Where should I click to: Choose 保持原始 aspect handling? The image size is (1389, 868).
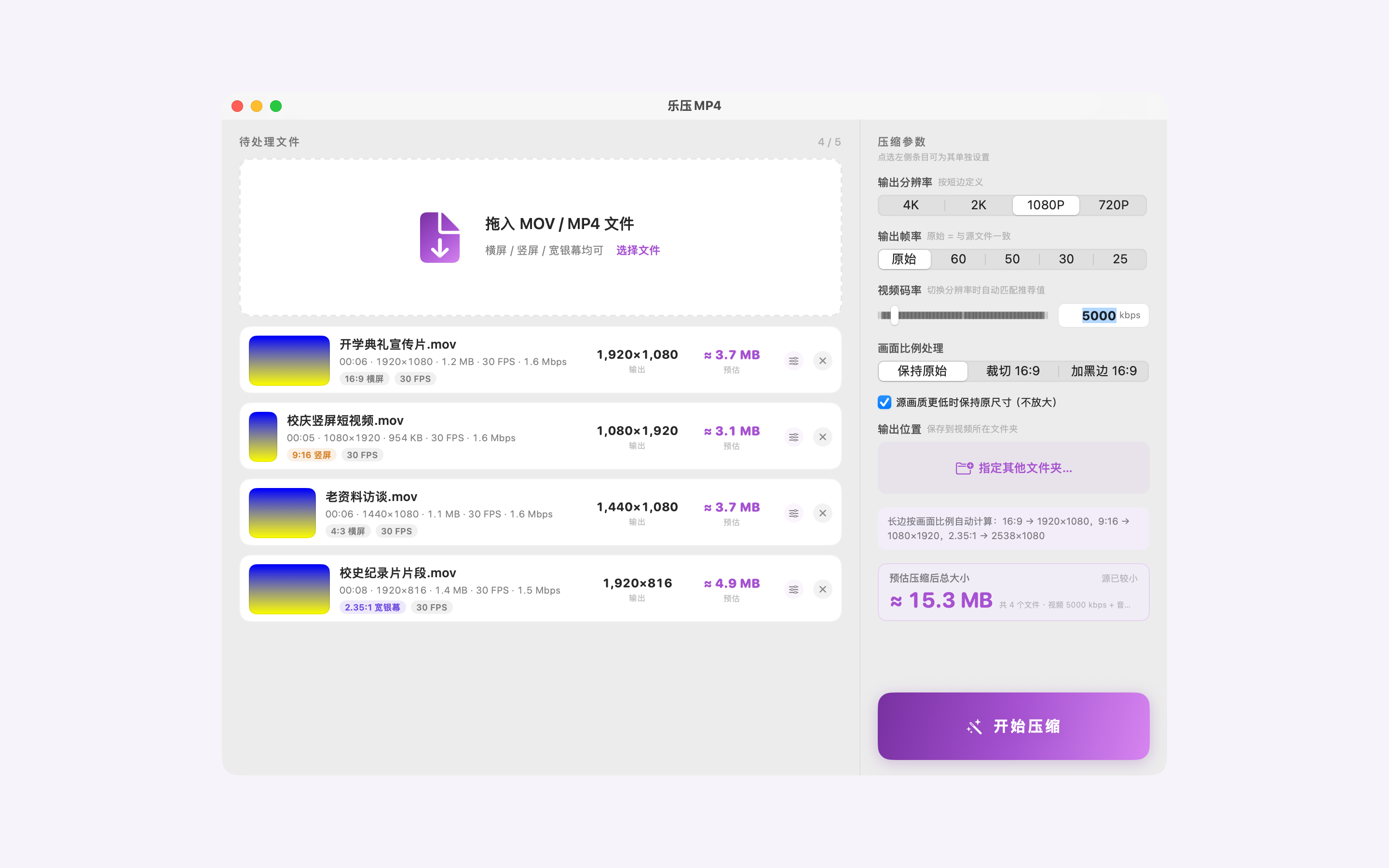[922, 371]
